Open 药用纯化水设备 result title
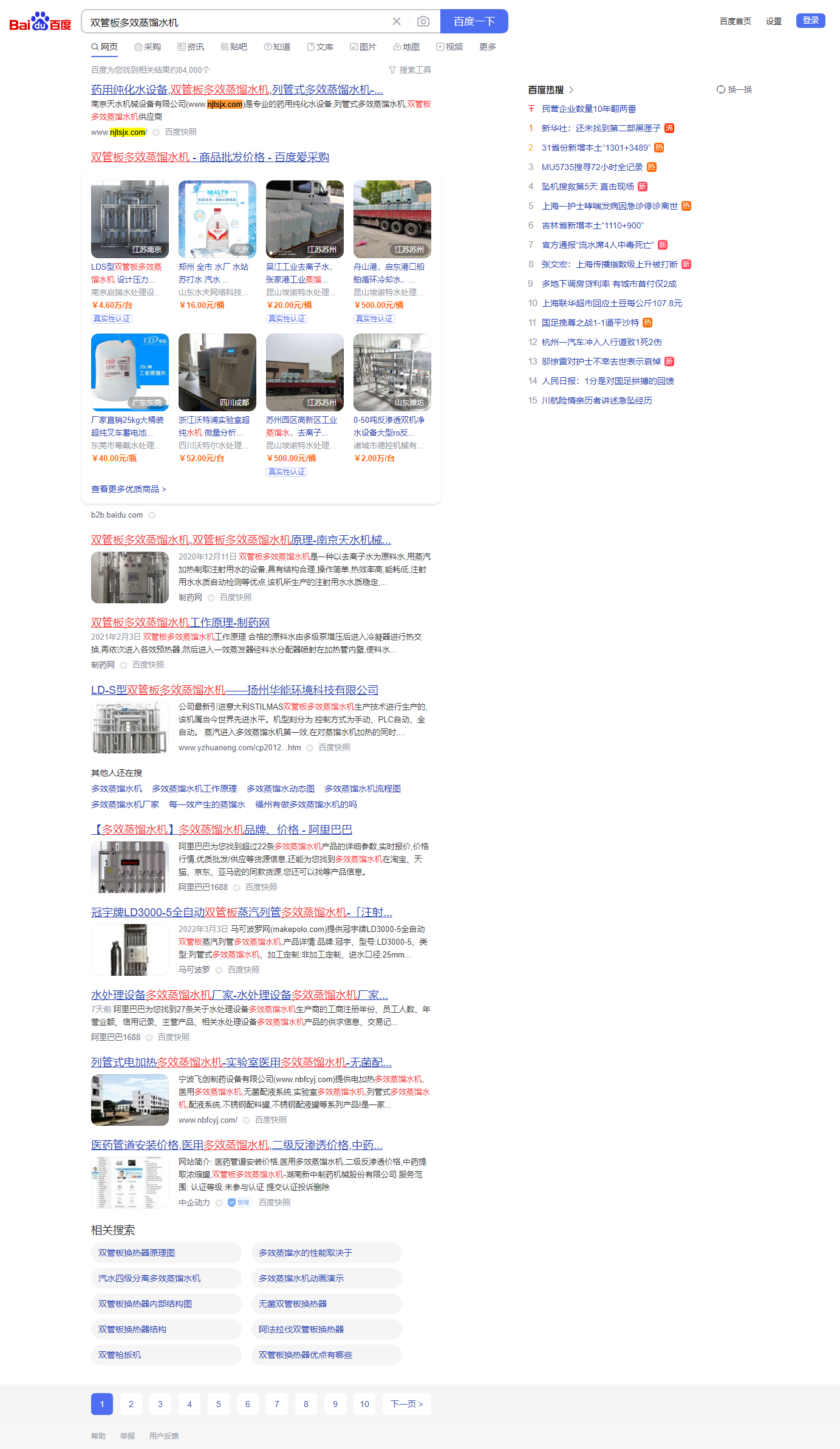This screenshot has height=1449, width=840. (237, 89)
